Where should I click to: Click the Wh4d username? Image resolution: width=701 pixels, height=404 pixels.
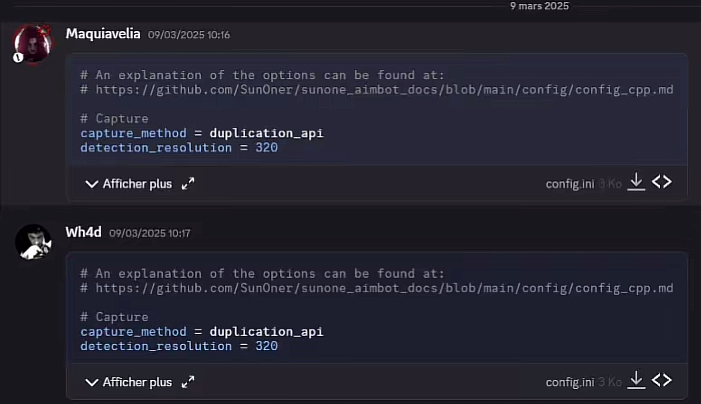coord(84,232)
